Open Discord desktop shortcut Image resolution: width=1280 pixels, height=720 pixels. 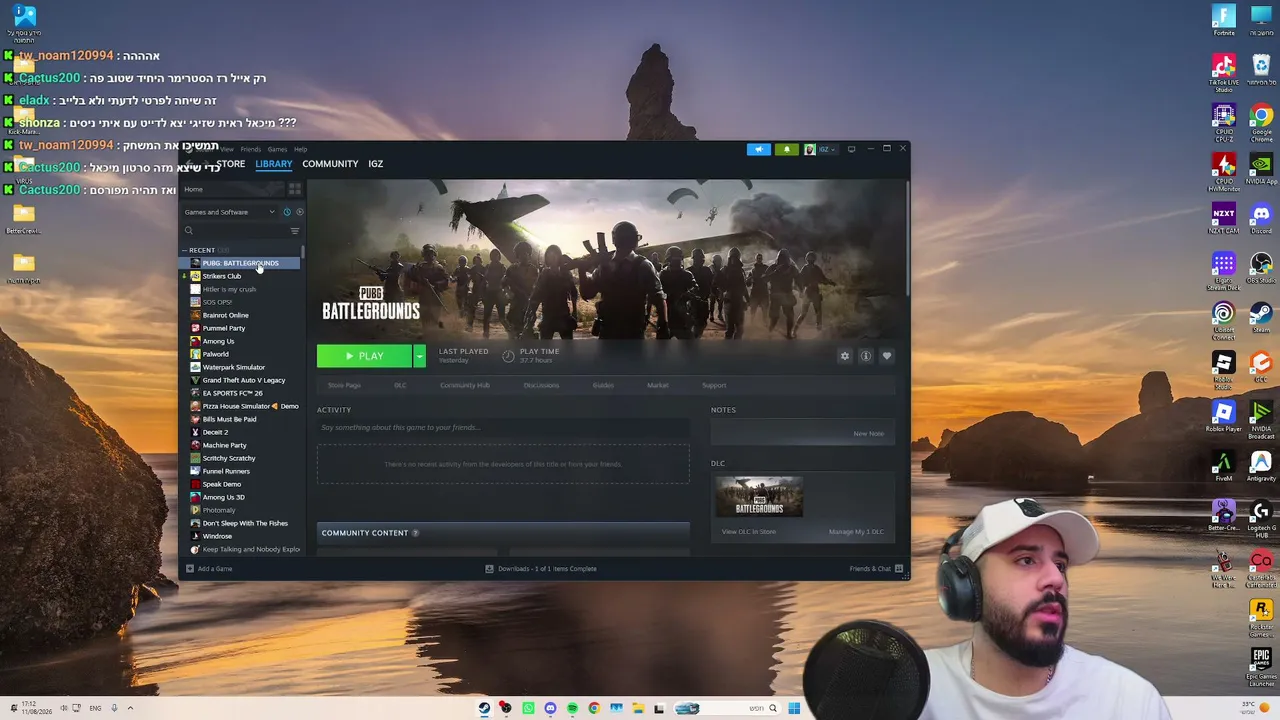coord(1261,217)
